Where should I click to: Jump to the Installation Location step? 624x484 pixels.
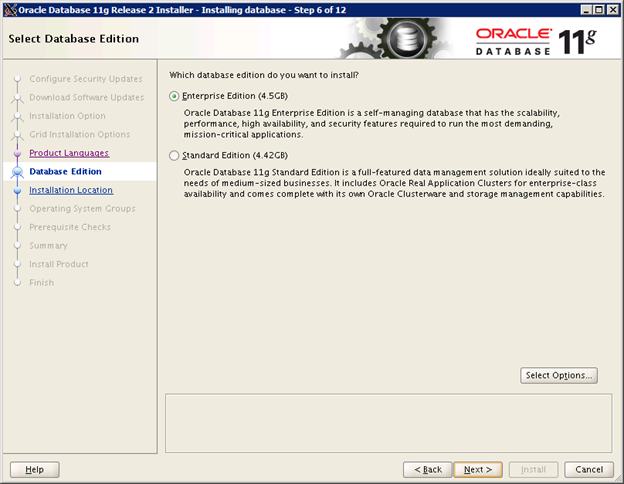[x=71, y=190]
